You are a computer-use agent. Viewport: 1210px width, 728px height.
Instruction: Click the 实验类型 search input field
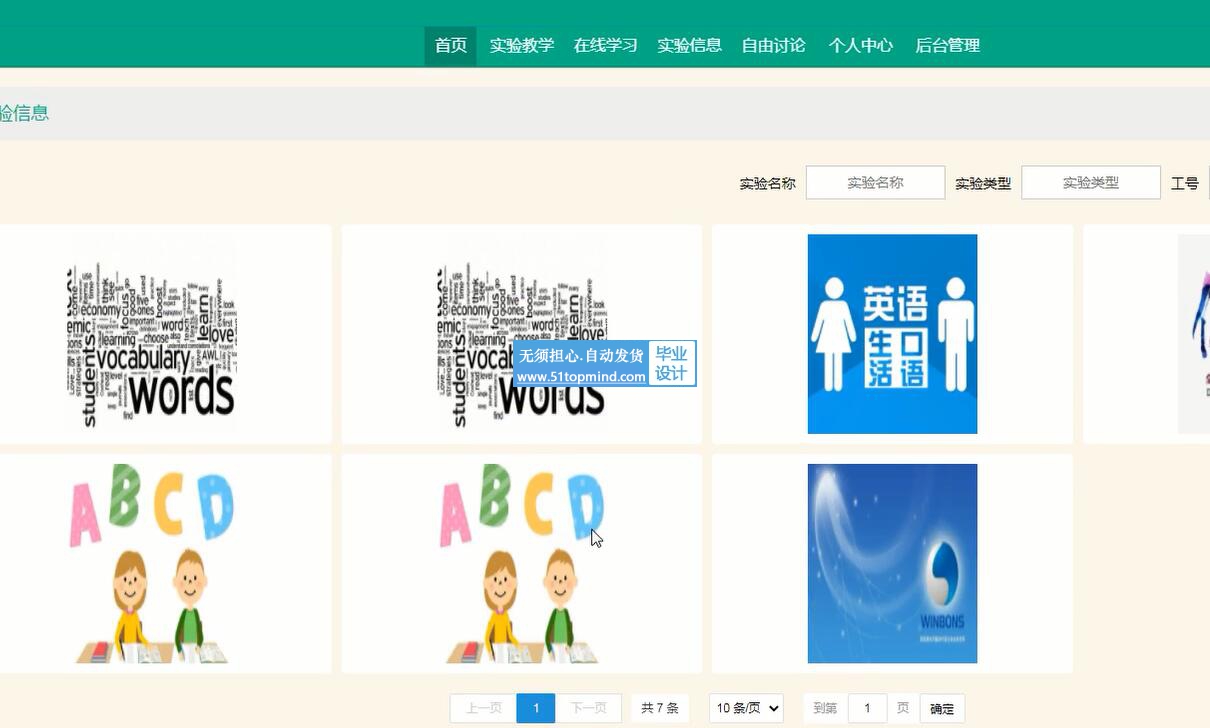click(1090, 183)
